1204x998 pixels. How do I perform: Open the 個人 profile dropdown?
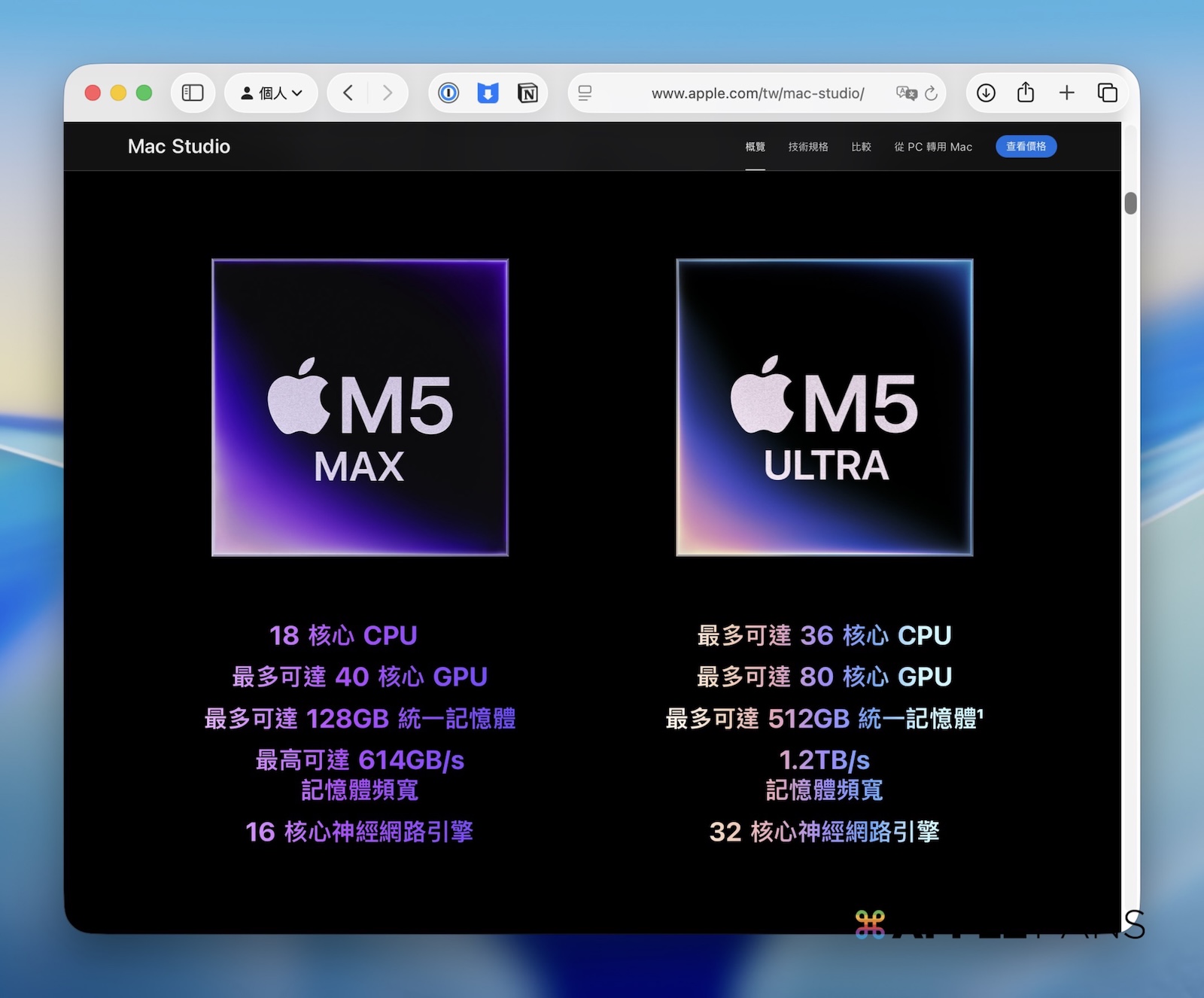click(271, 93)
